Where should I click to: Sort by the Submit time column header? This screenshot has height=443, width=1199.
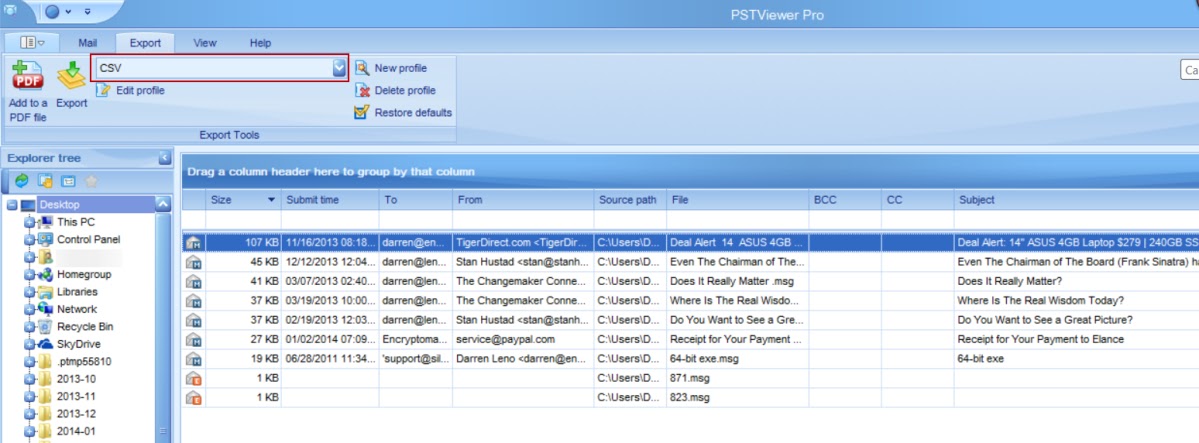coord(330,200)
